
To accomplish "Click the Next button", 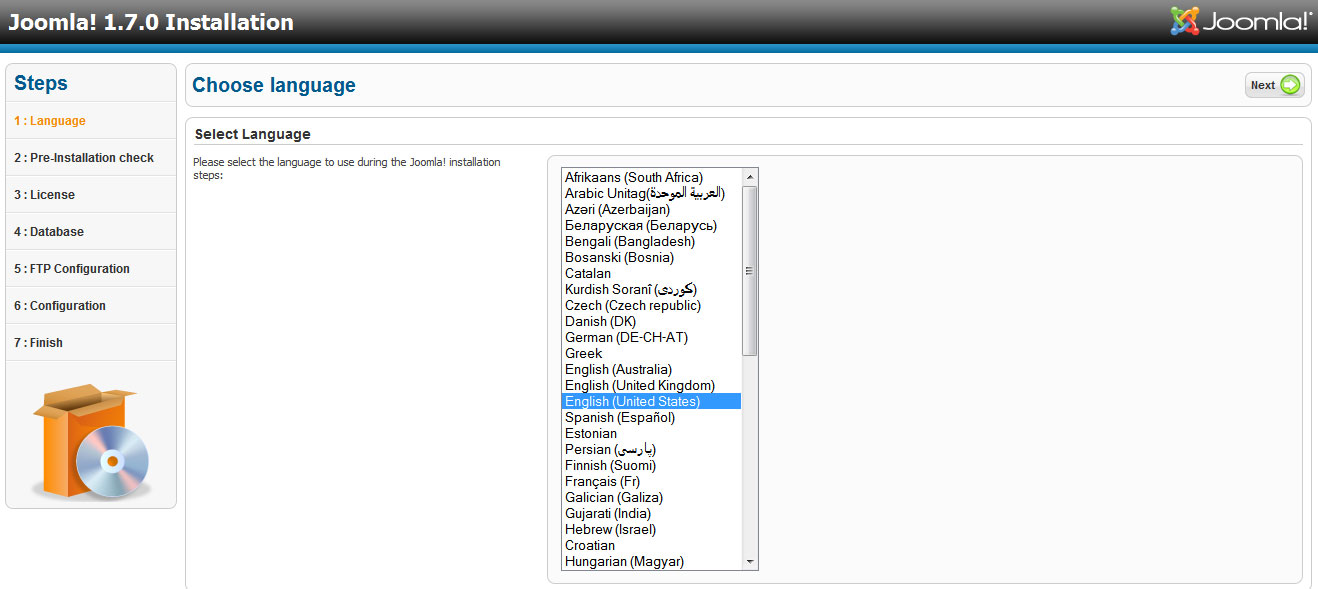I will pyautogui.click(x=1275, y=85).
